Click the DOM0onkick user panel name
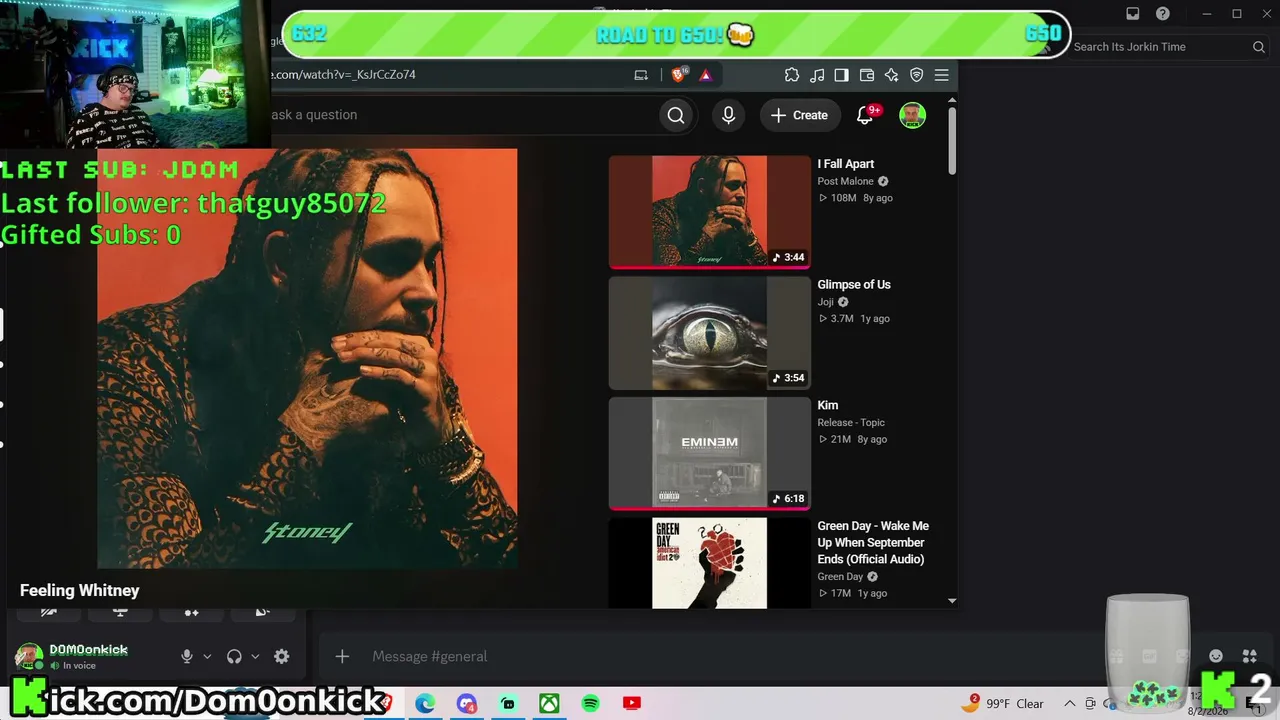 click(x=88, y=650)
